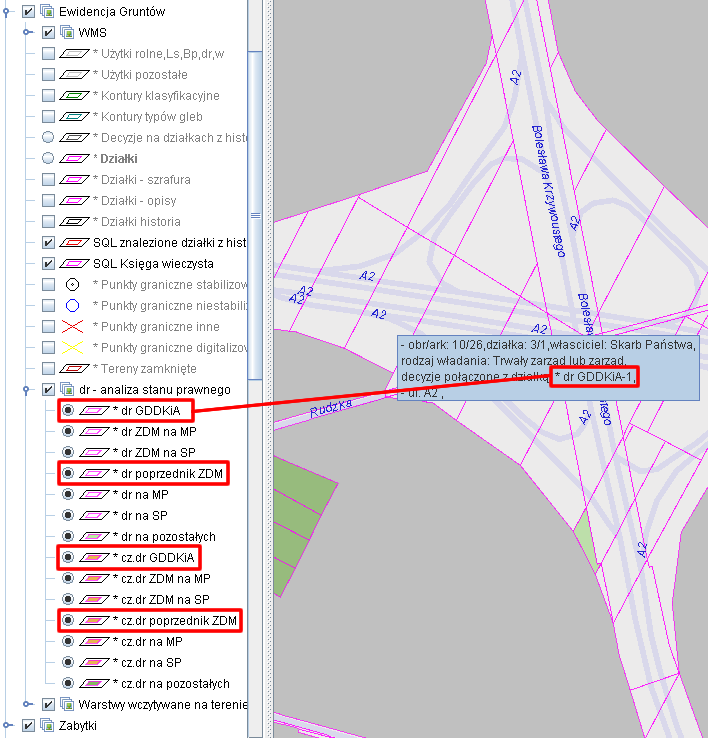Click the Punkty graniczne stabilizowane dotted-circle icon
708x738 pixels.
(72, 285)
